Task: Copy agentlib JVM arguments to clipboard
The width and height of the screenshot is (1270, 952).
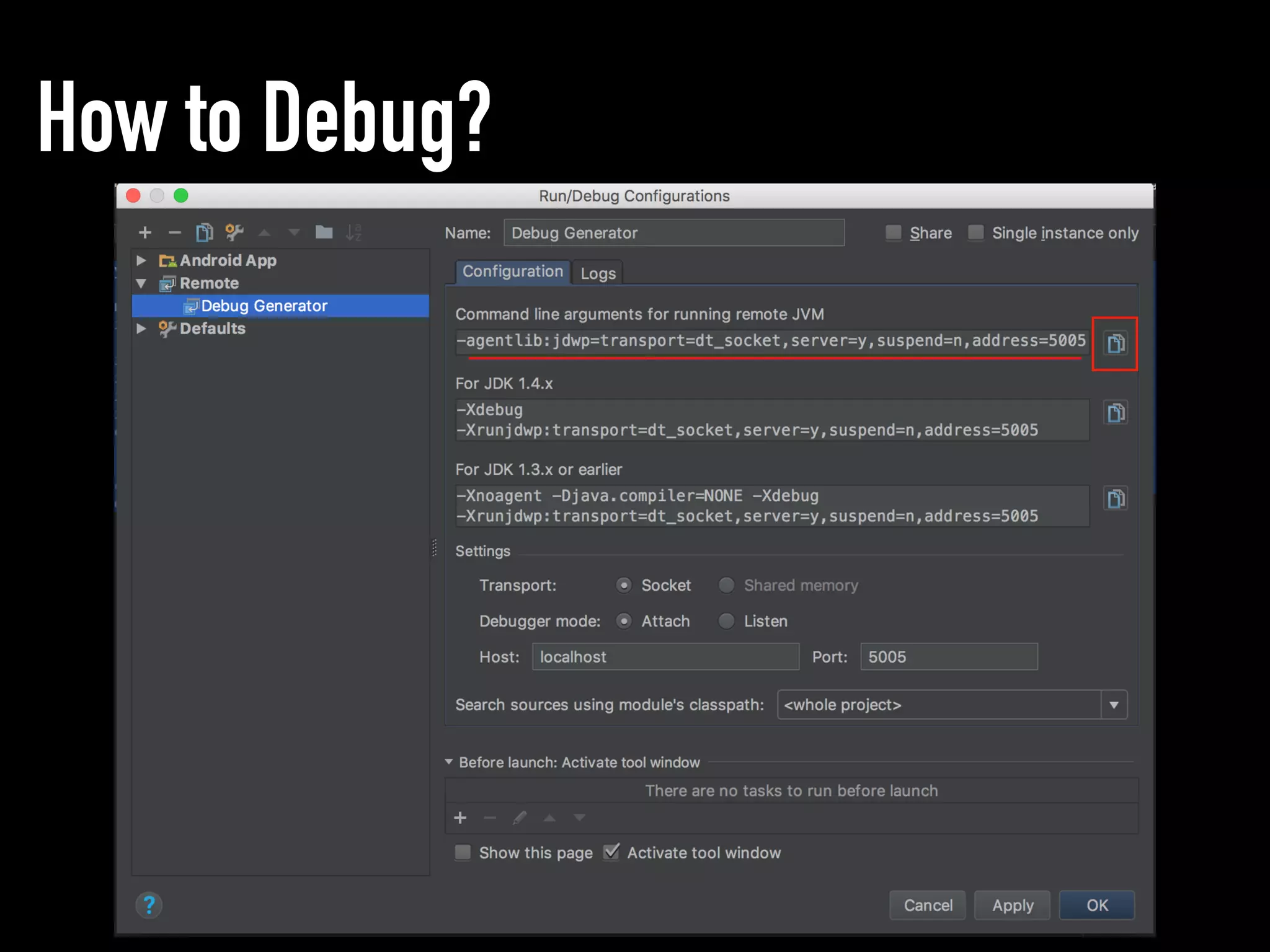Action: point(1116,343)
